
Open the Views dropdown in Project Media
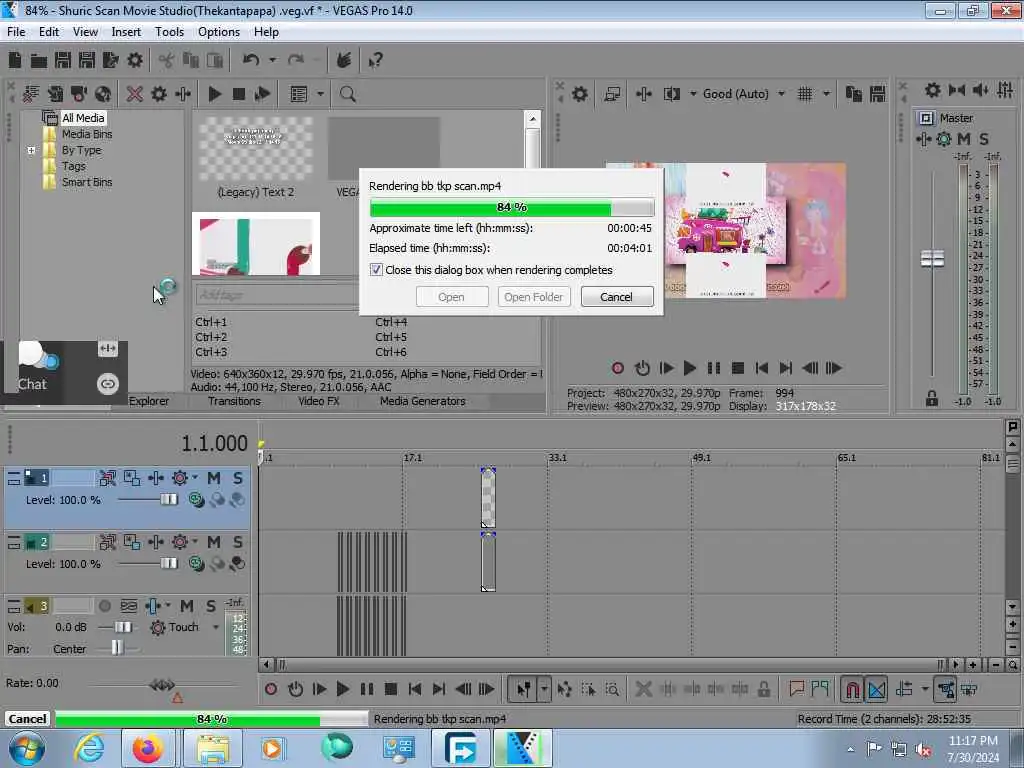point(320,94)
